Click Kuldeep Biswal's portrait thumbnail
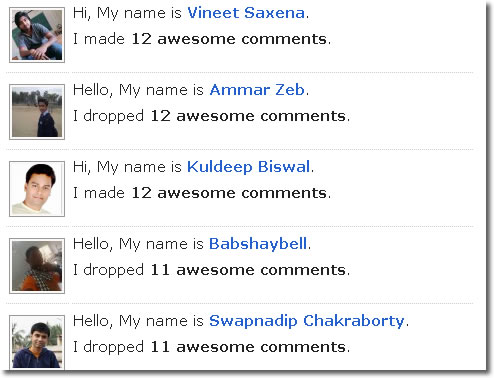Viewport: 494px width, 378px height. pyautogui.click(x=37, y=189)
